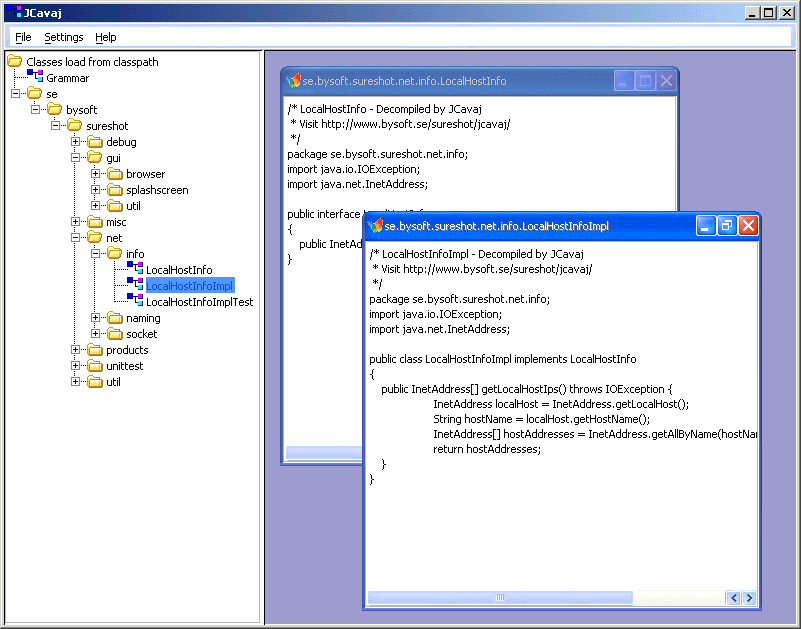This screenshot has height=629, width=801.
Task: Expand the misc tree node
Action: 75,222
